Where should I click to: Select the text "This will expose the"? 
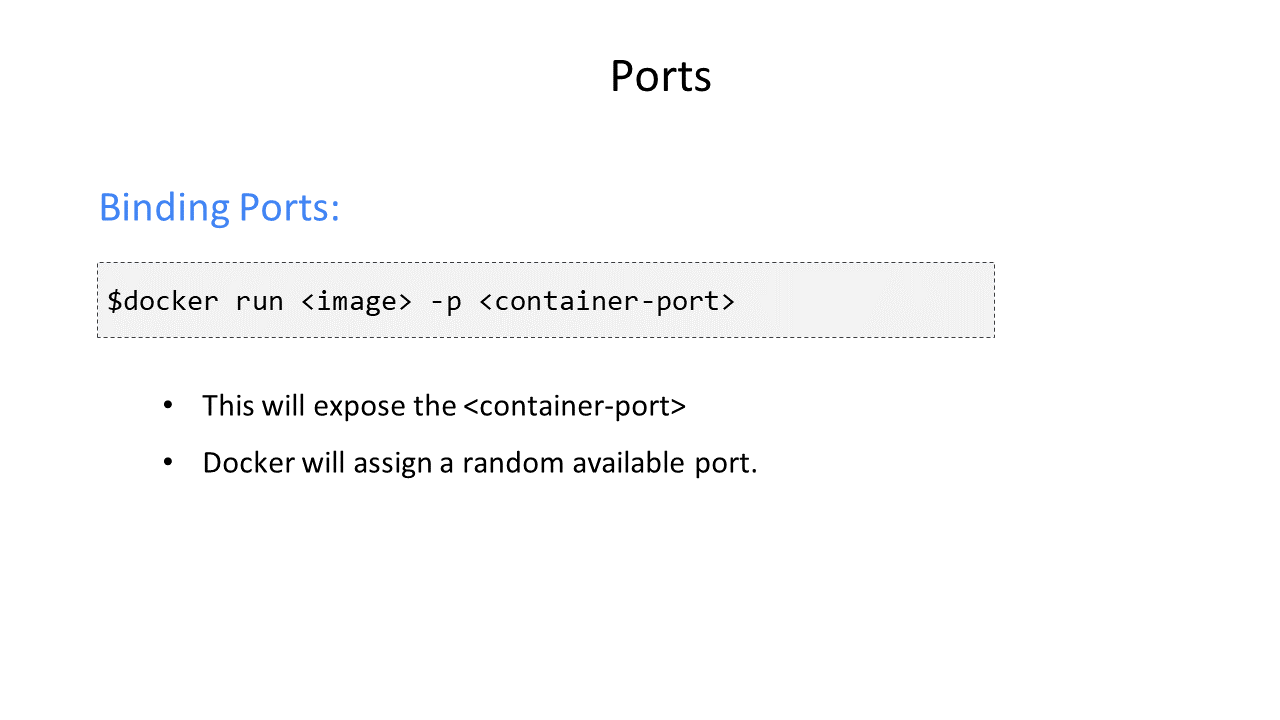point(329,405)
